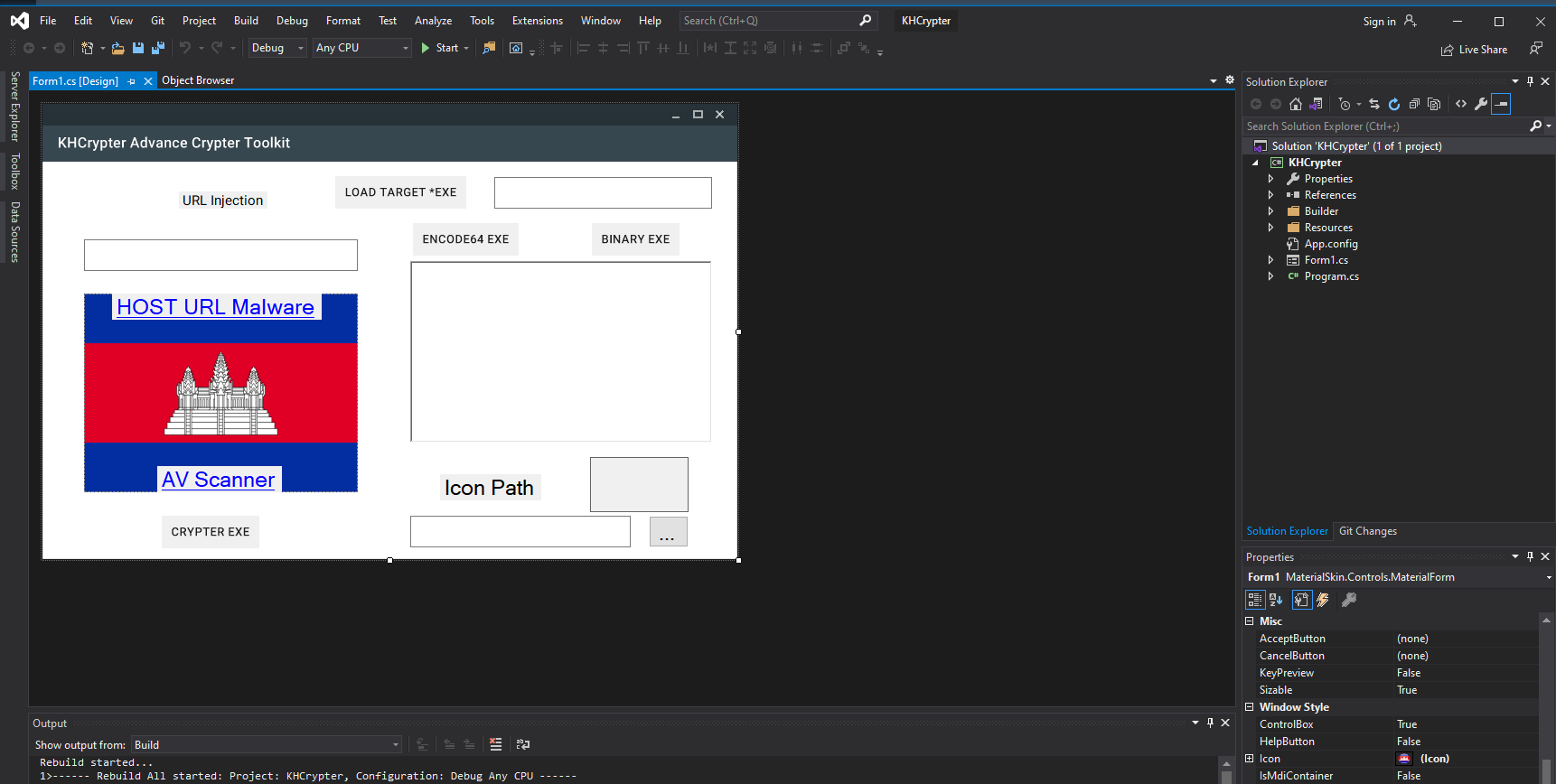The height and width of the screenshot is (784, 1556).
Task: Open the Analyze menu
Action: pos(433,21)
